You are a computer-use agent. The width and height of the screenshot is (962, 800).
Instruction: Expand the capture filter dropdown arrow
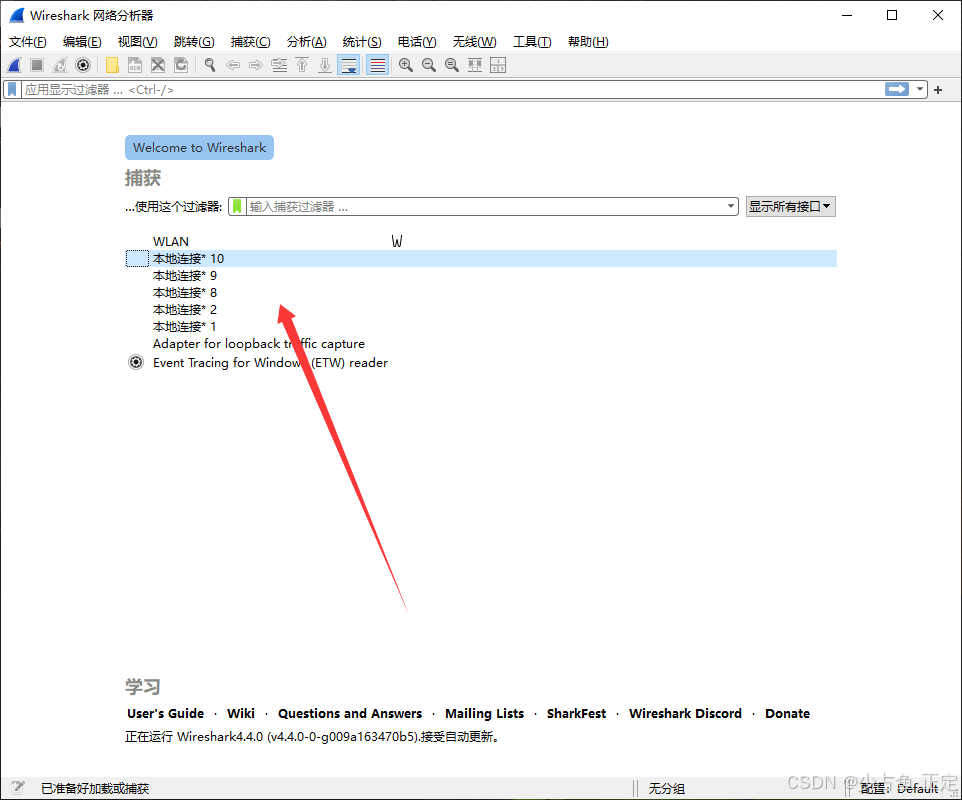point(731,207)
